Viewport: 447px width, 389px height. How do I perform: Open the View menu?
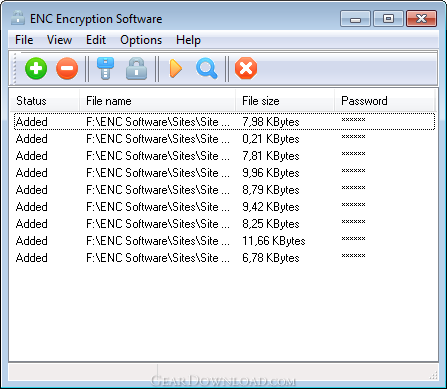pos(59,40)
